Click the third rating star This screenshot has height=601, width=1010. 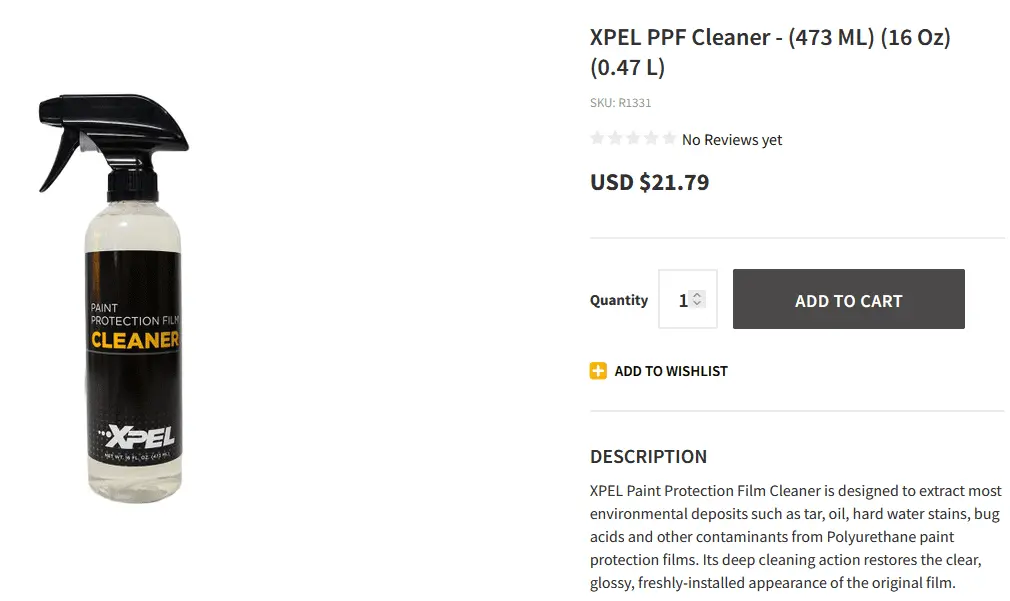coord(633,139)
